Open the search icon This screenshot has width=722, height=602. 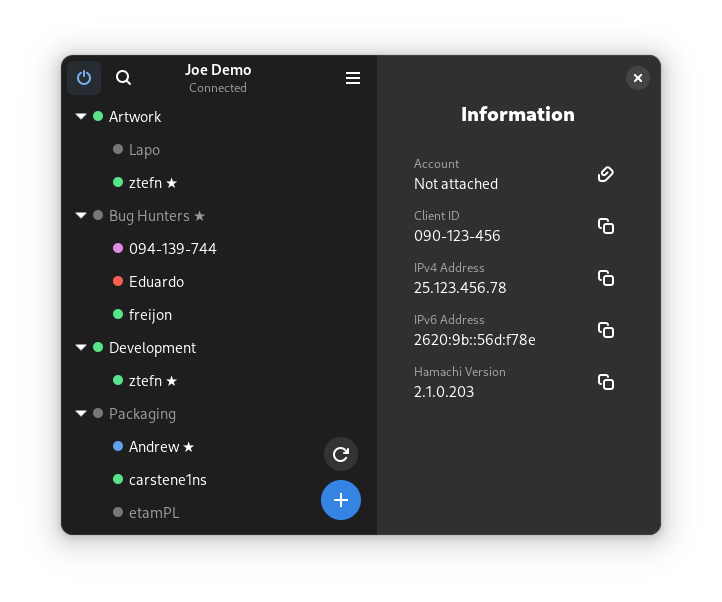[123, 78]
